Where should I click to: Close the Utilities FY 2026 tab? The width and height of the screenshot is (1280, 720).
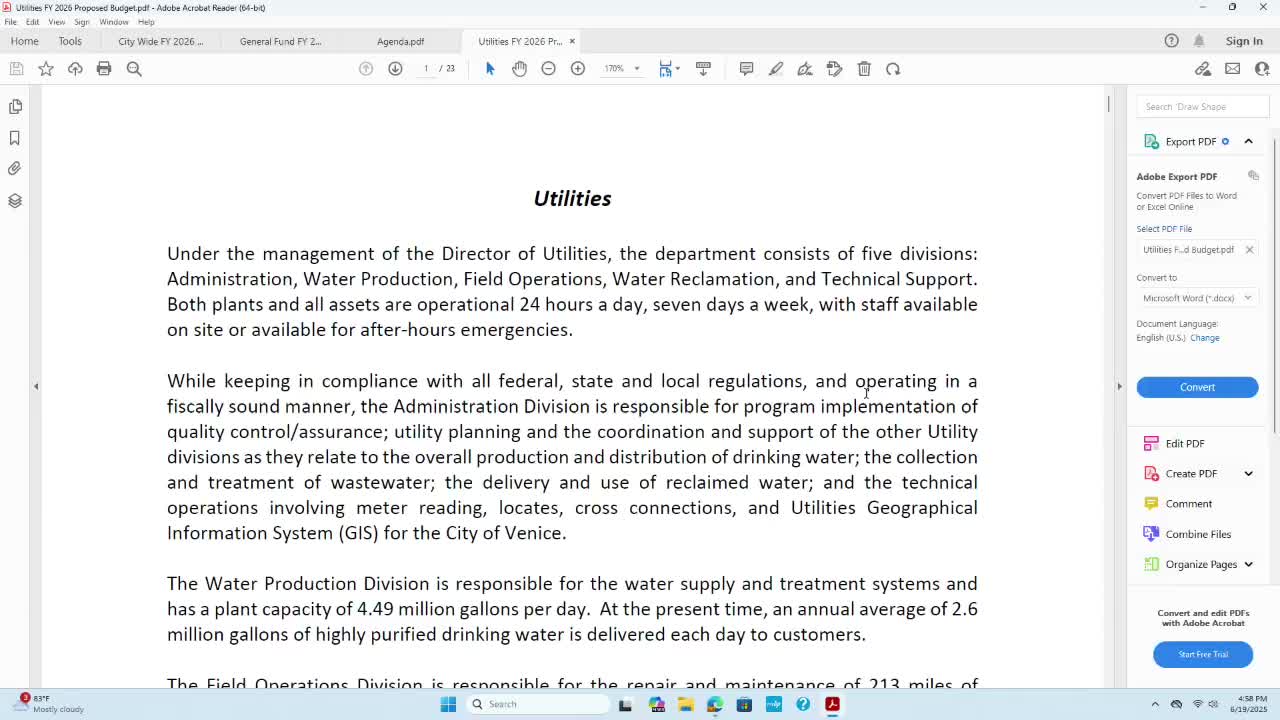(x=572, y=41)
